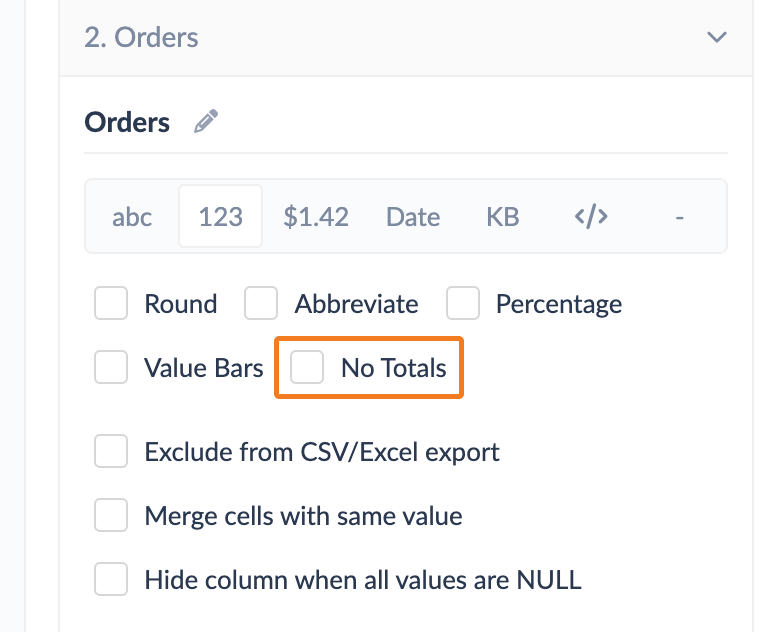Screen dimensions: 768x632
Task: Enable Merge cells with same value
Action: tap(111, 515)
